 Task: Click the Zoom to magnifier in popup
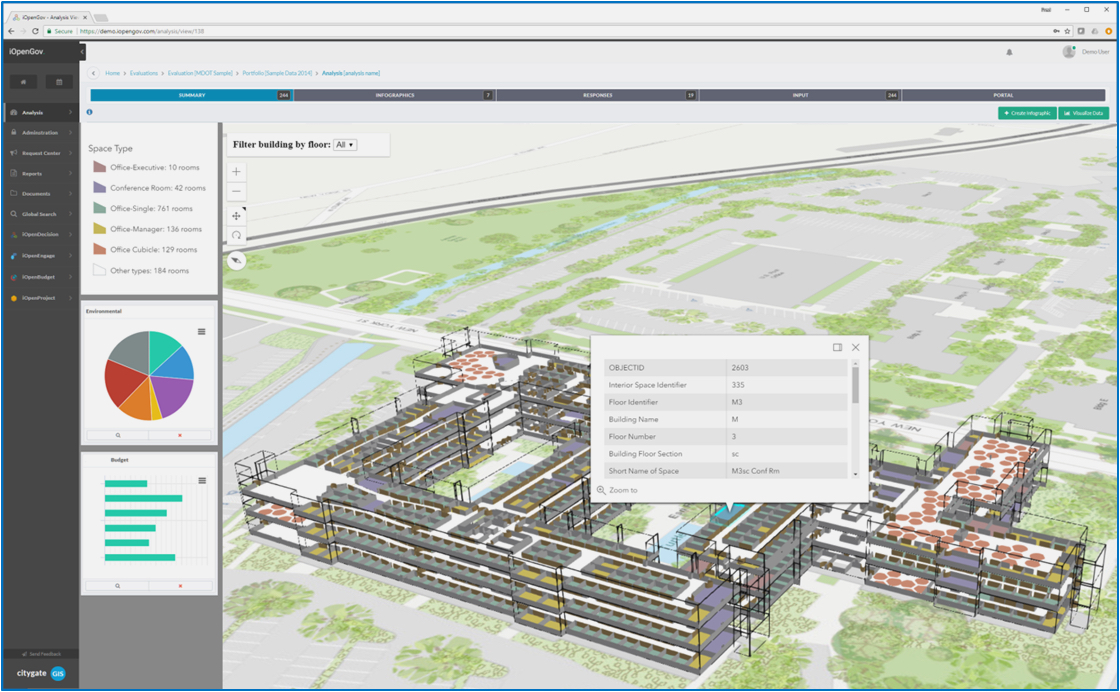[x=601, y=490]
